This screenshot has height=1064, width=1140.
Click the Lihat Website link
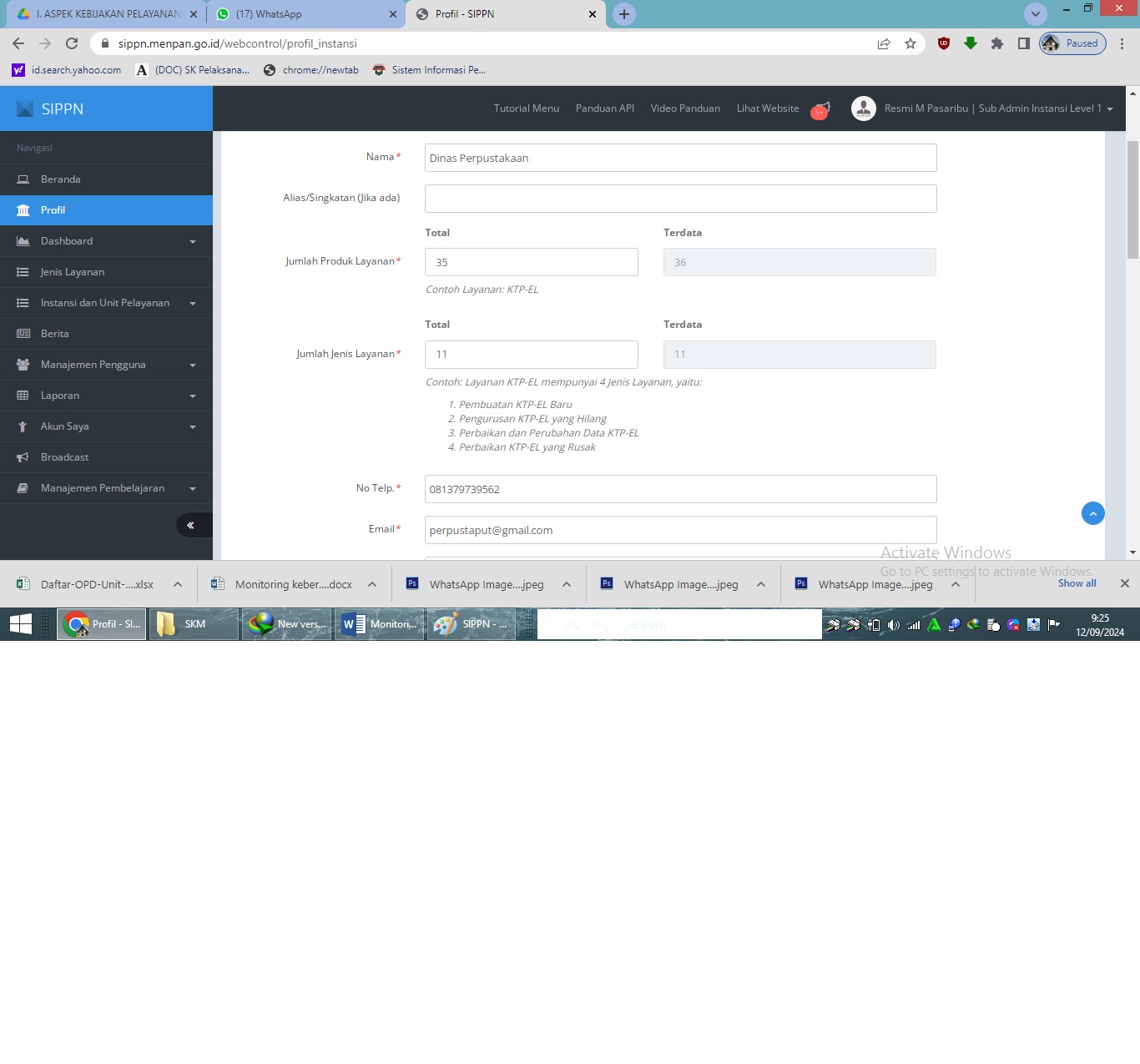point(767,108)
